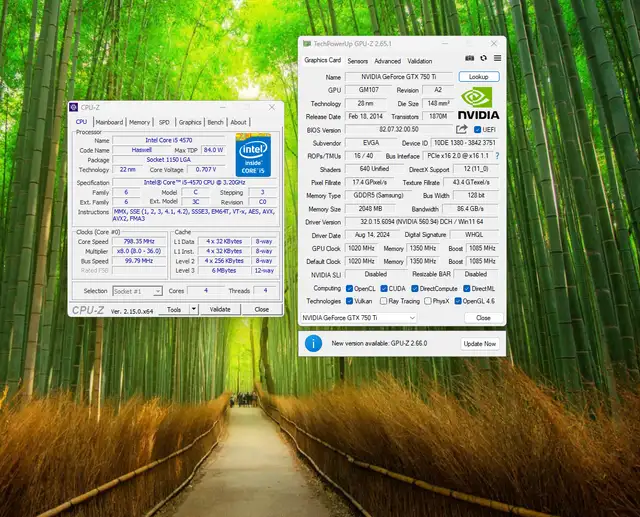
Task: Click the CPU-Z title bar app icon
Action: tap(73, 107)
